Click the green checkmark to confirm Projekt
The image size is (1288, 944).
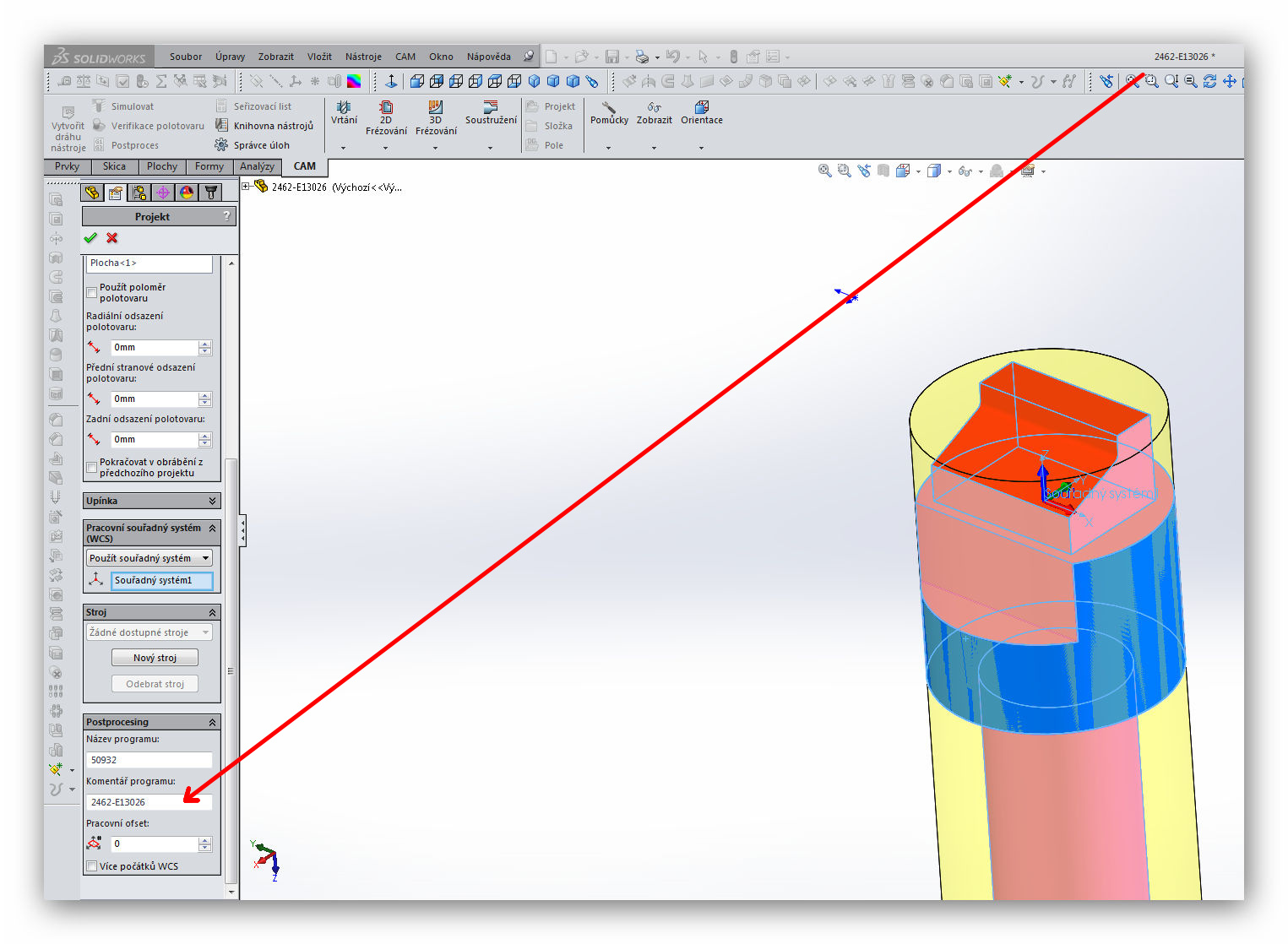[x=90, y=238]
